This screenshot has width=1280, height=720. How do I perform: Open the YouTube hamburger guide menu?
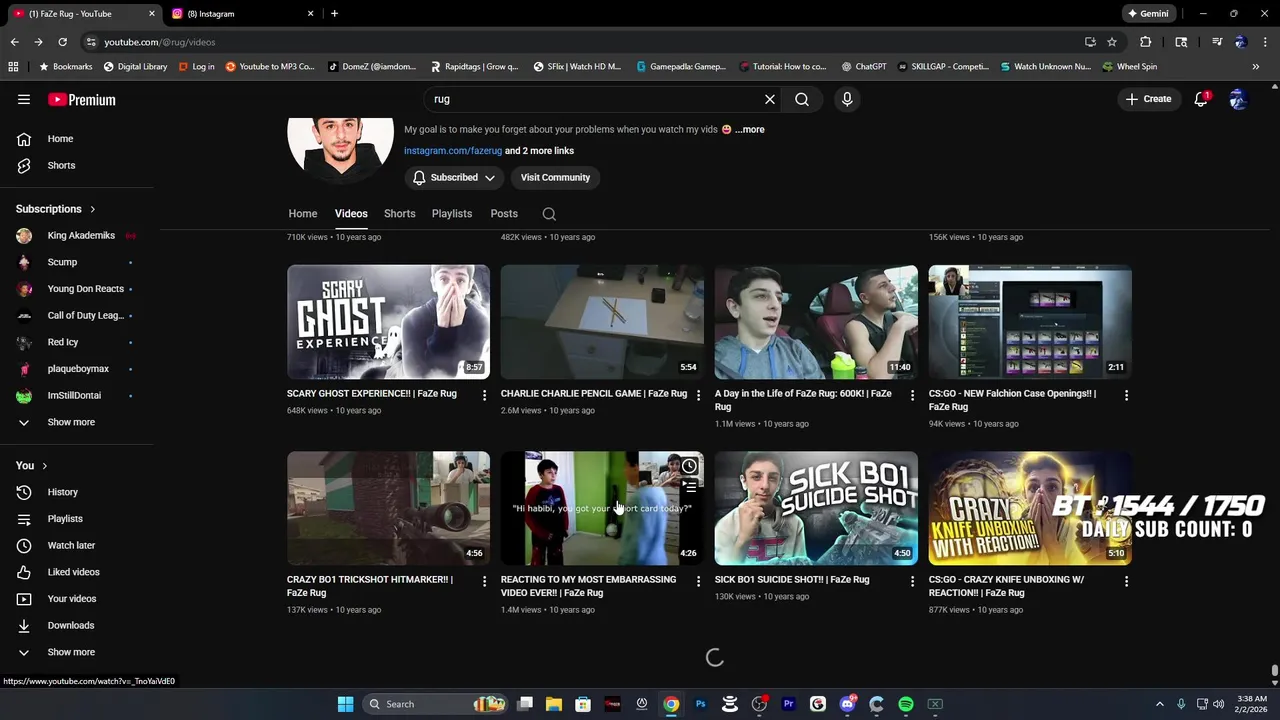click(24, 99)
